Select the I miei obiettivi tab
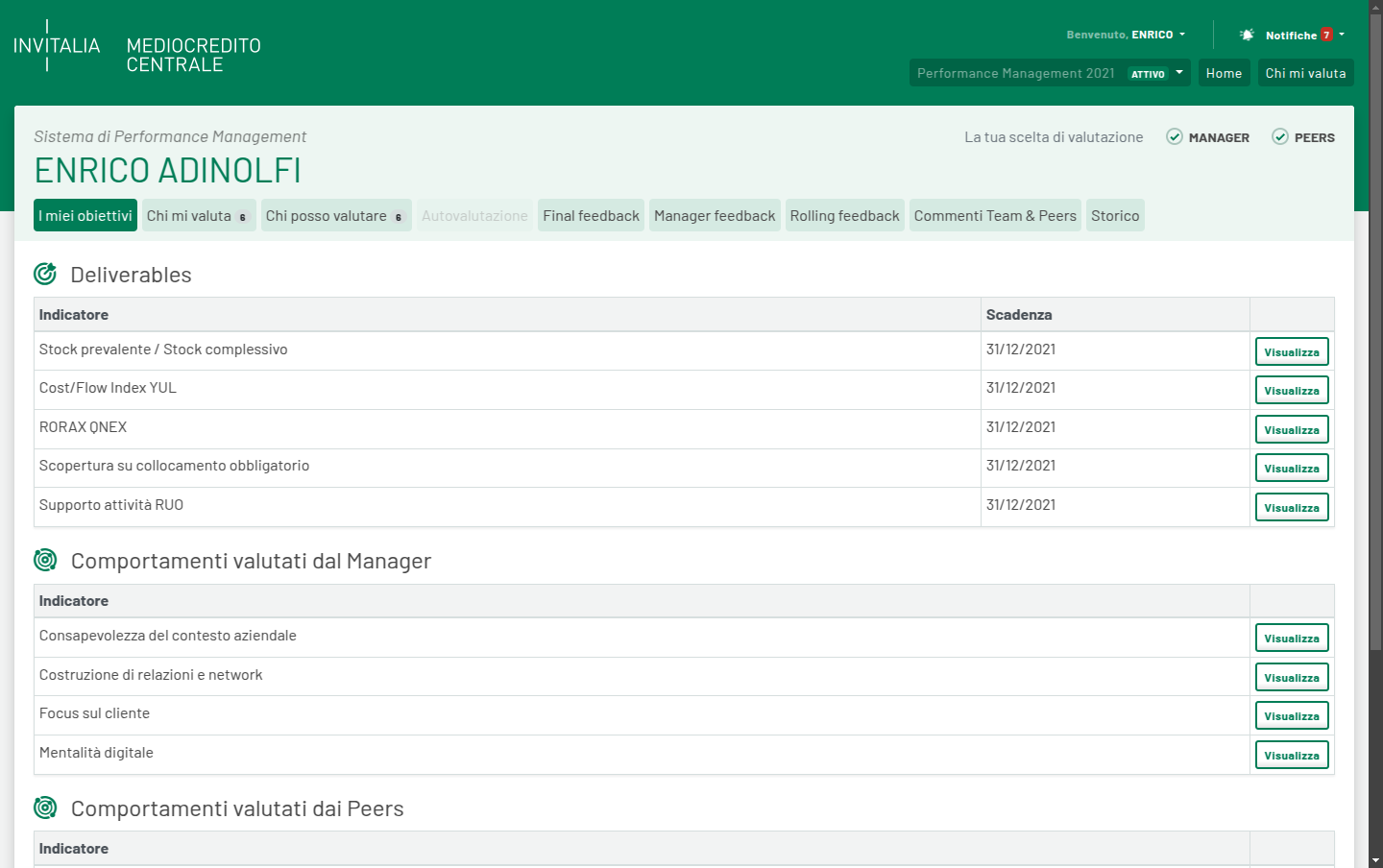 pos(85,215)
